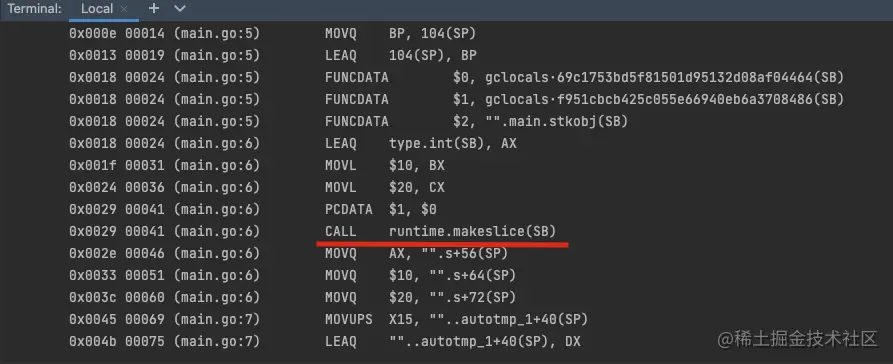Screen dimensions: 893x364
Task: Click the LEAQ 104(SP), BP instruction
Action: (x=401, y=56)
